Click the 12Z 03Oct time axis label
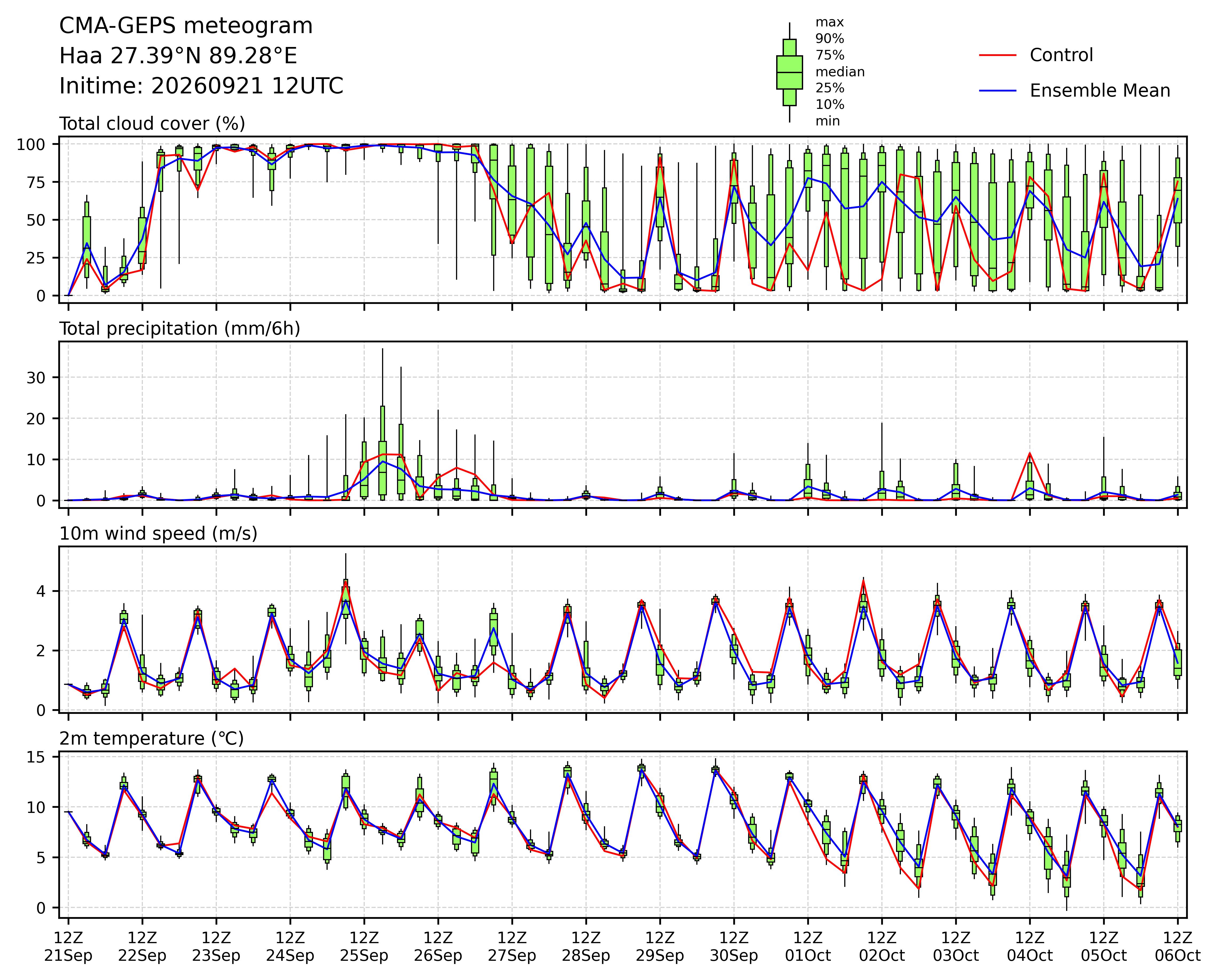Viewport: 1217px width, 980px height. pos(956,947)
